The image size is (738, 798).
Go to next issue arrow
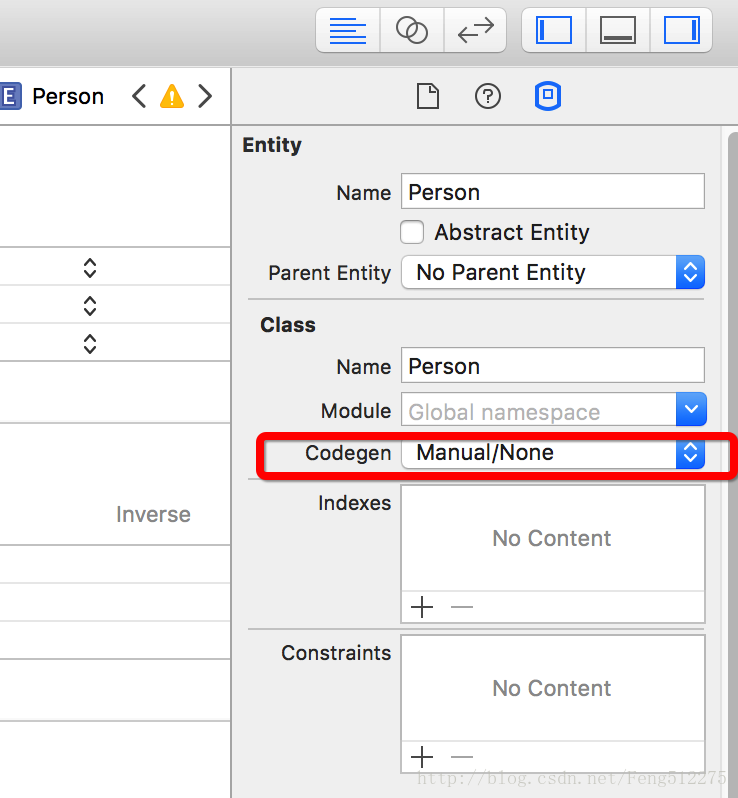tap(205, 97)
